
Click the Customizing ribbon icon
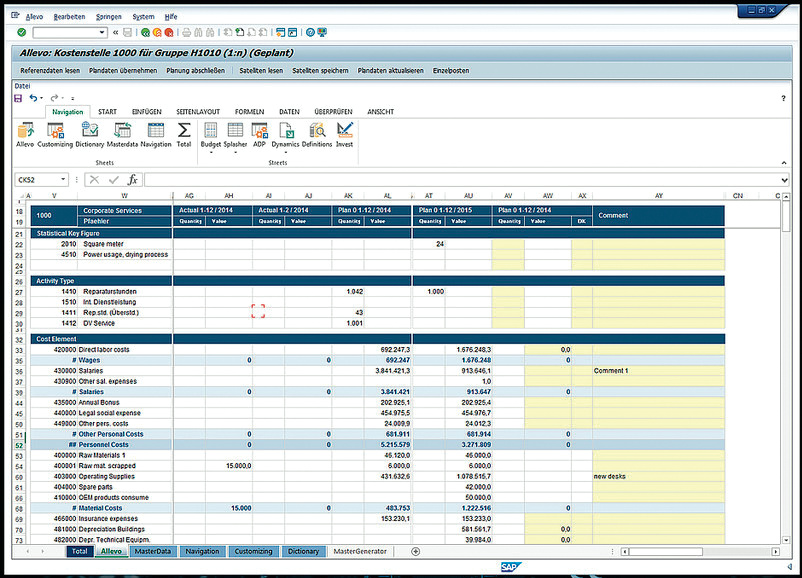(x=56, y=131)
